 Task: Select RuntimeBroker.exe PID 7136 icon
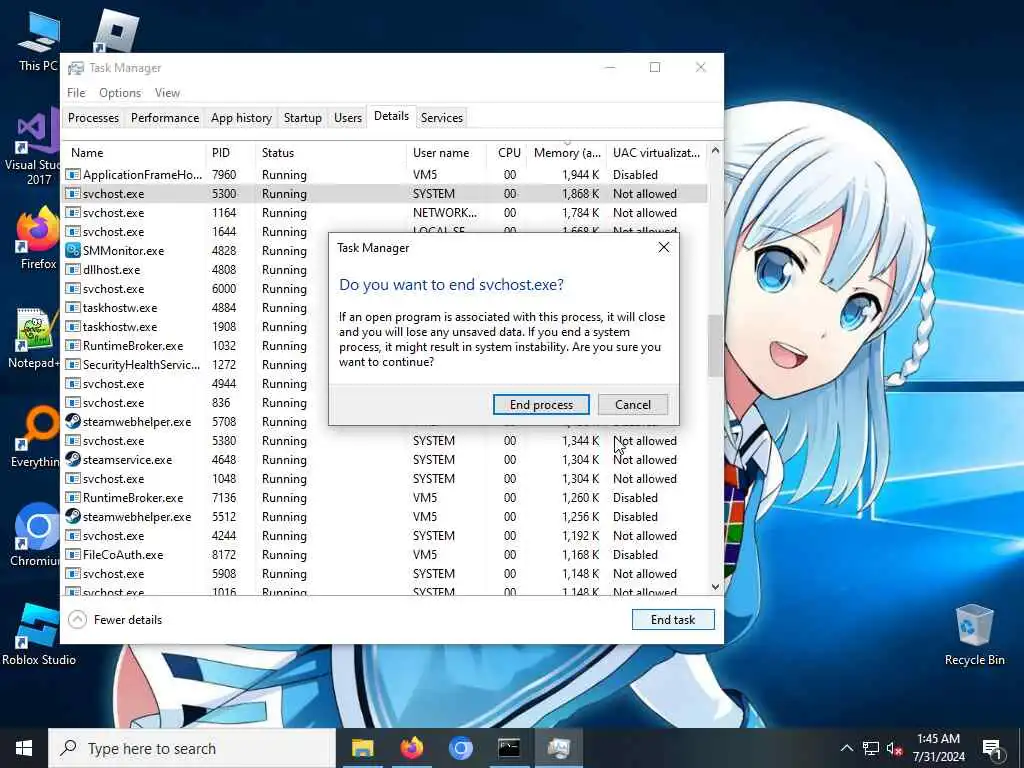click(x=72, y=498)
